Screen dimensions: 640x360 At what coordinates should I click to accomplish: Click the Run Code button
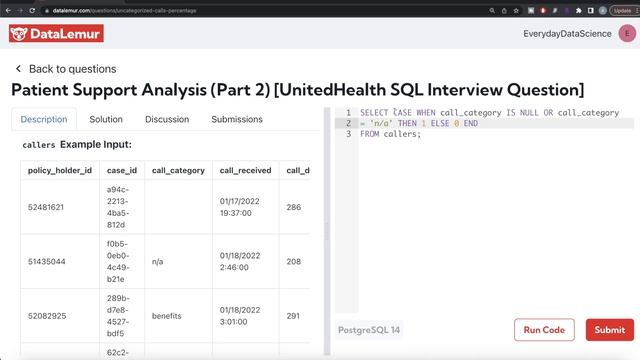point(544,330)
